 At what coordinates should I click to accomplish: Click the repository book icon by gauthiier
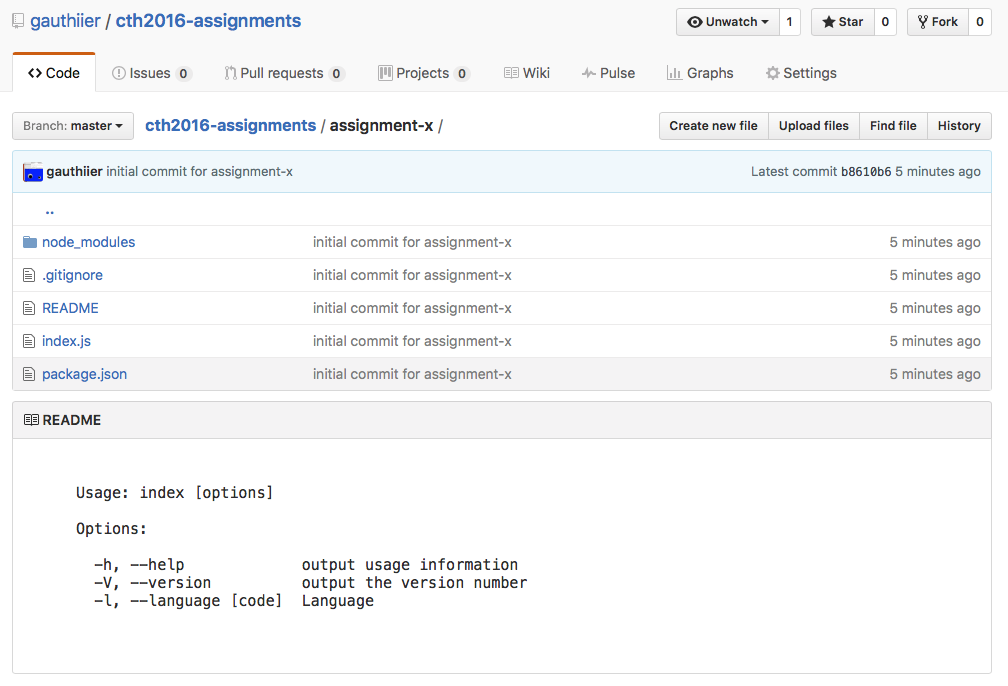click(18, 21)
